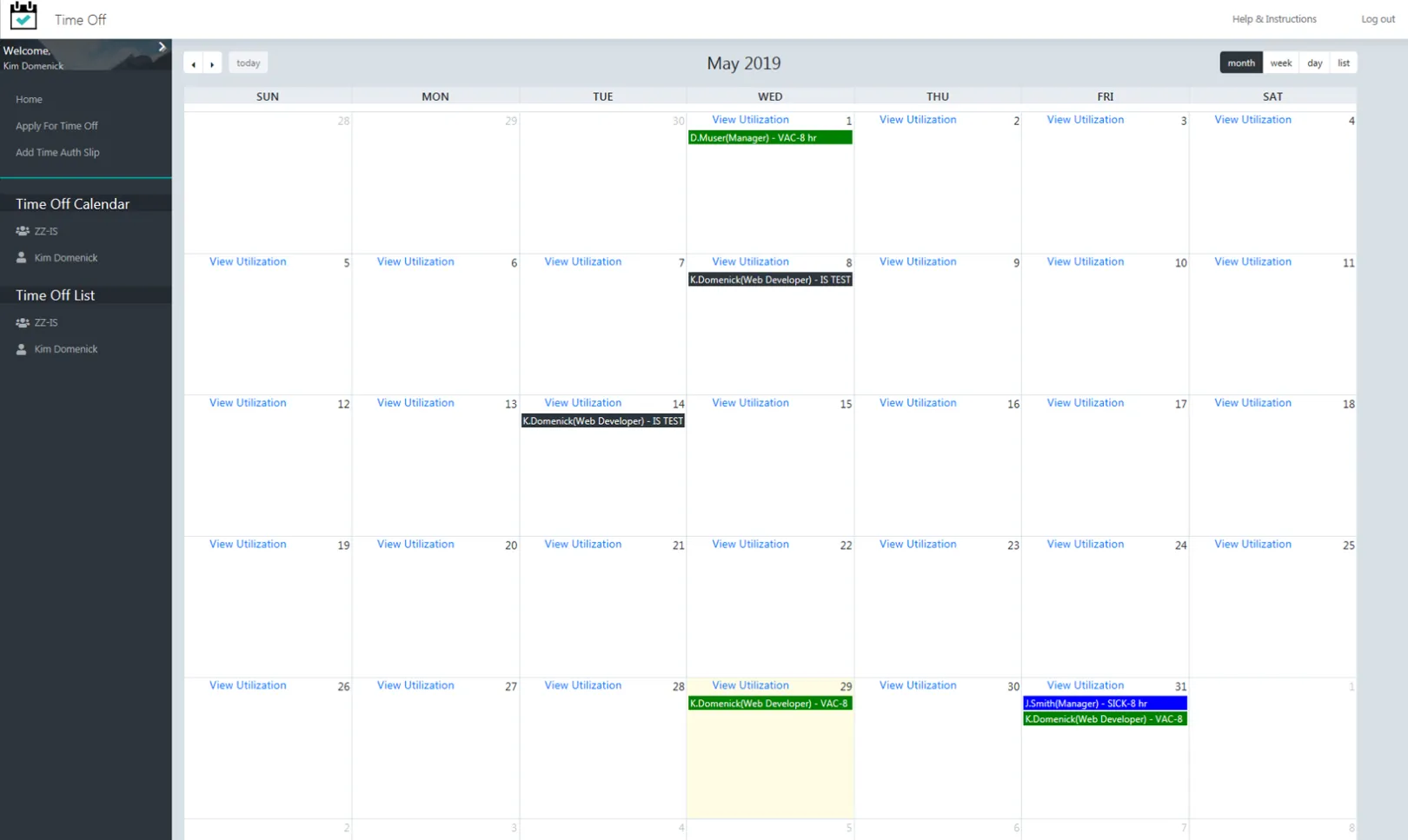View Utilization for May 4
This screenshot has height=840, width=1408.
click(x=1252, y=120)
